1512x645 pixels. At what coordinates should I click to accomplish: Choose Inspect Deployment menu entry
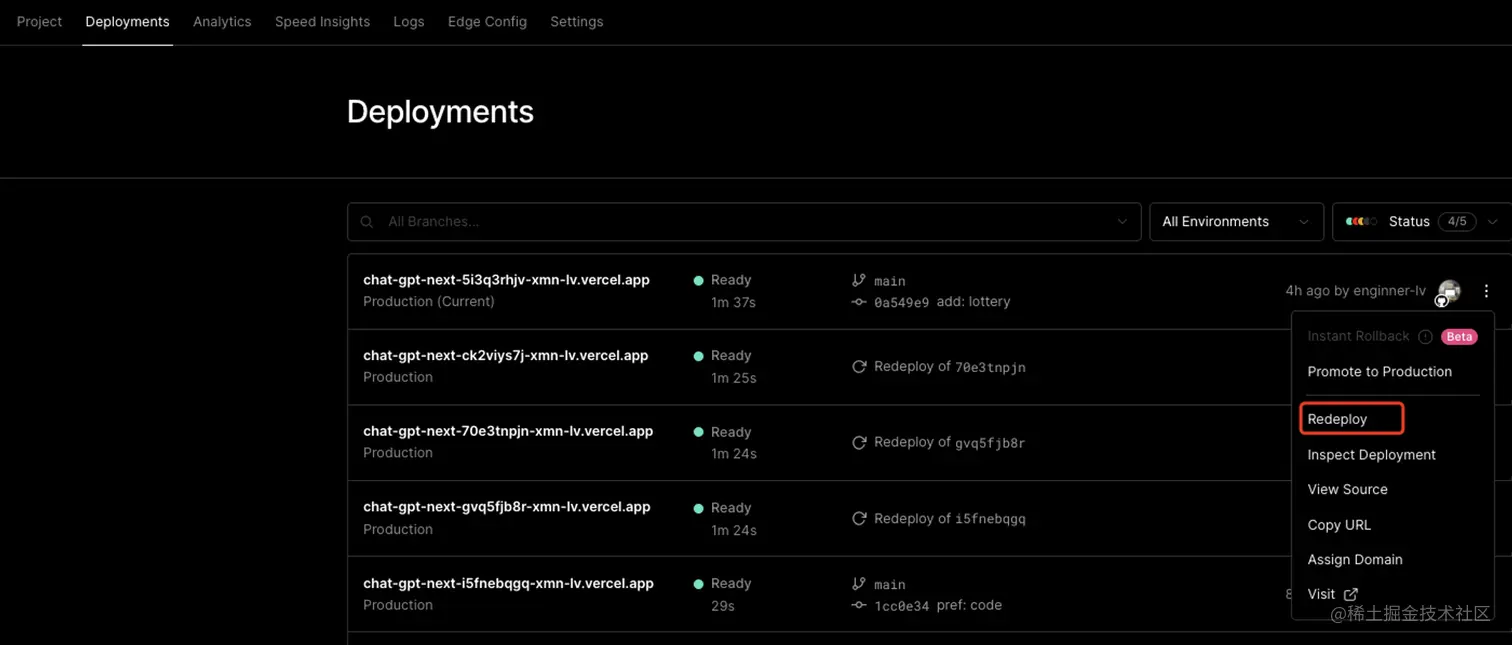[1371, 454]
